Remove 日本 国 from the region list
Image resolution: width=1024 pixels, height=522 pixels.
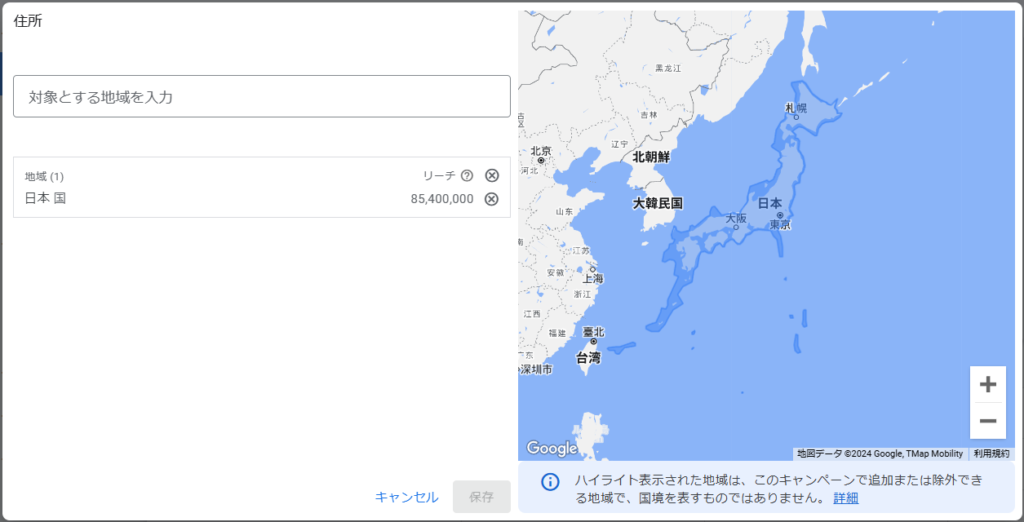tap(491, 199)
